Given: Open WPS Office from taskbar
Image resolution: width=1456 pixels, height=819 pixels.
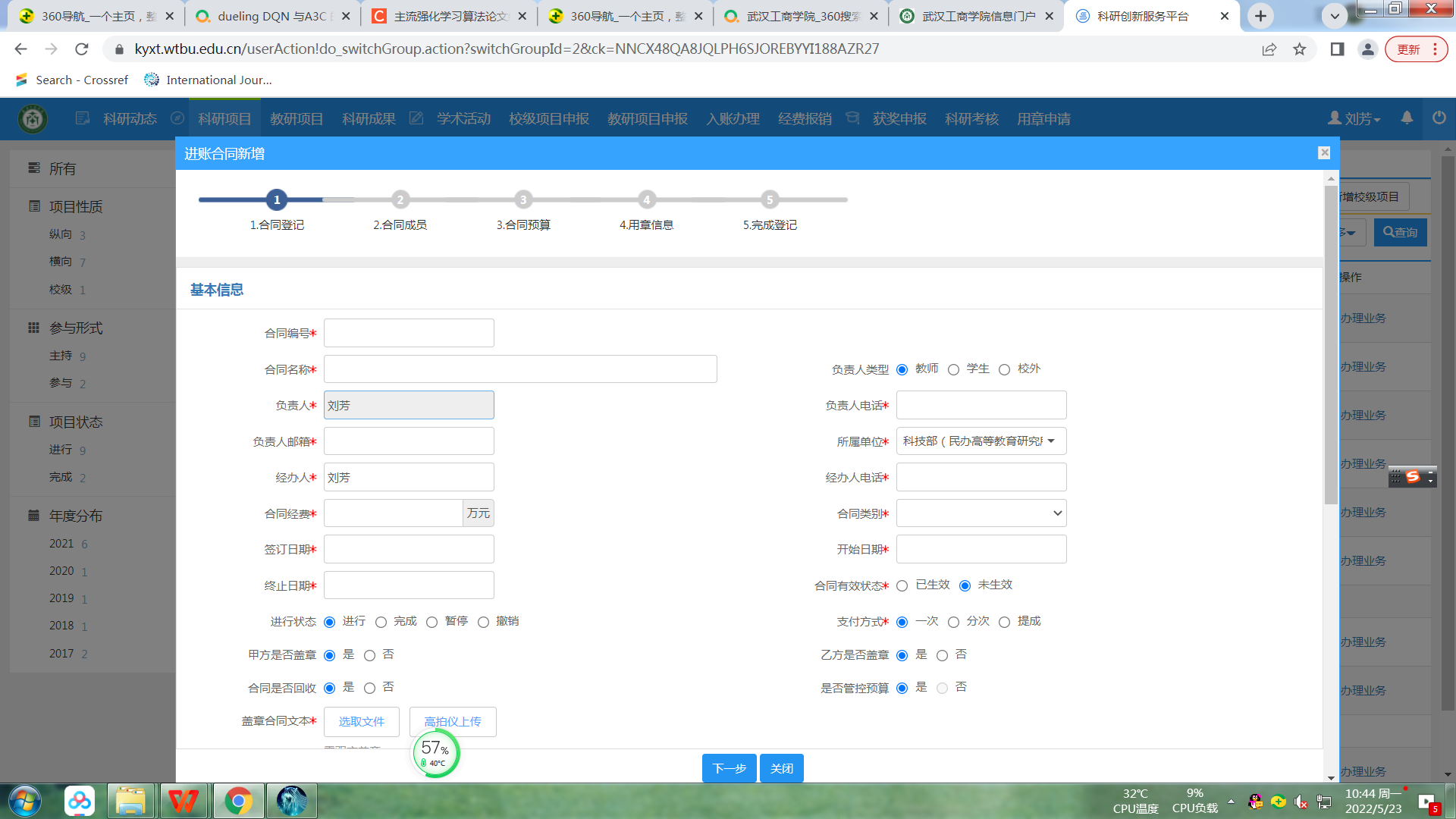Looking at the screenshot, I should coord(184,801).
